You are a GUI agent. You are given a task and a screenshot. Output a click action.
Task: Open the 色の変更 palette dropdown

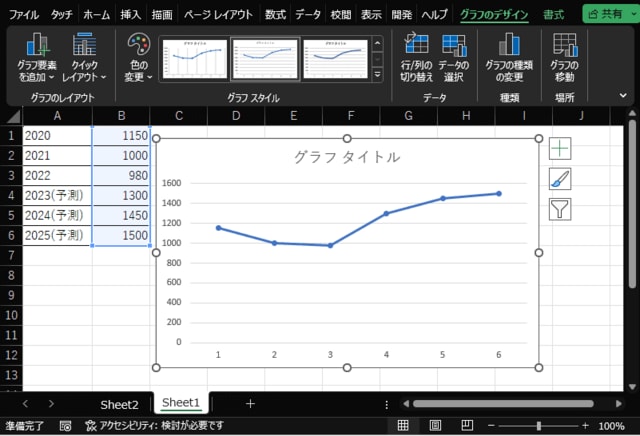point(137,58)
